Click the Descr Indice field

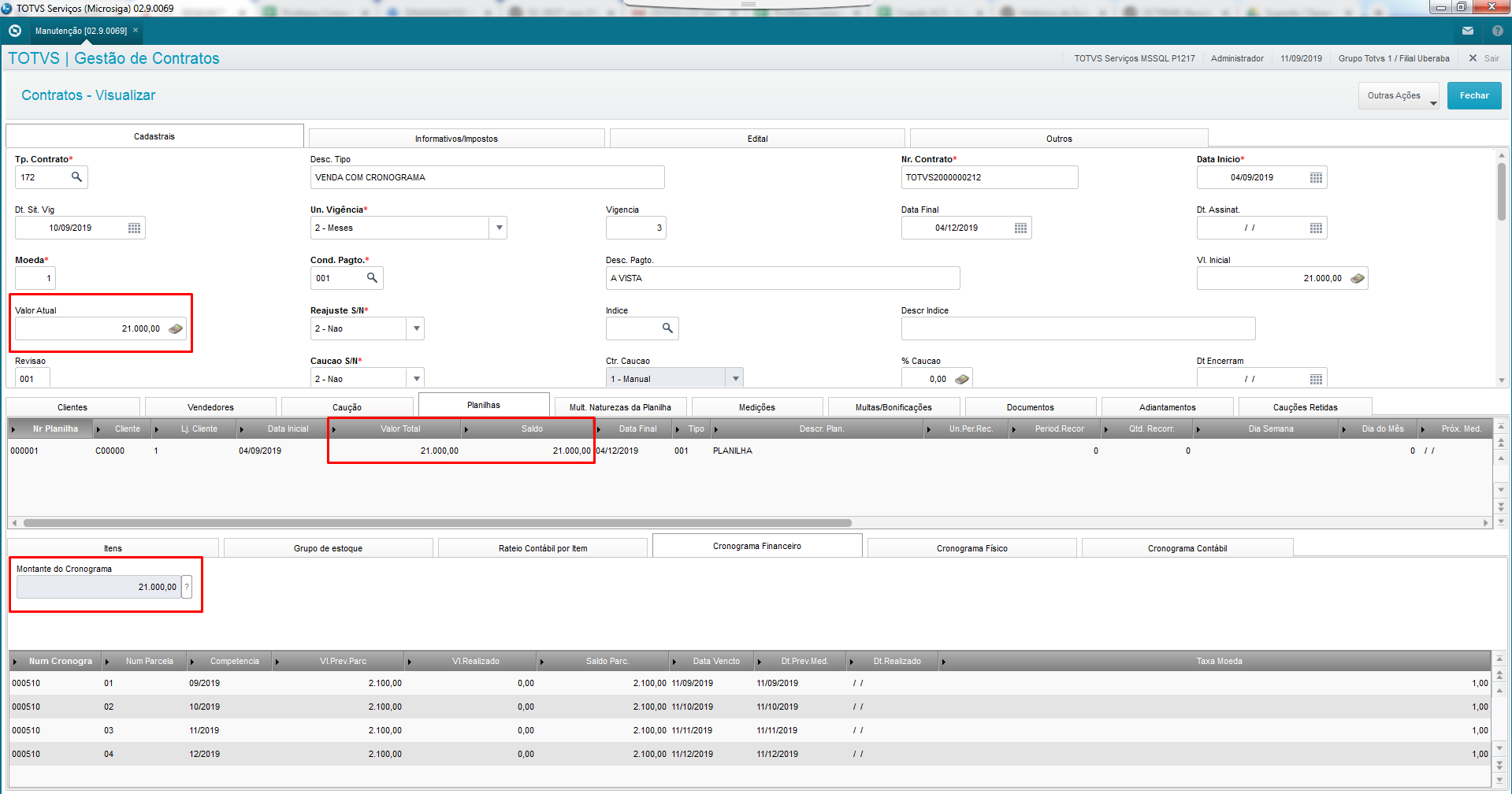[x=1078, y=328]
